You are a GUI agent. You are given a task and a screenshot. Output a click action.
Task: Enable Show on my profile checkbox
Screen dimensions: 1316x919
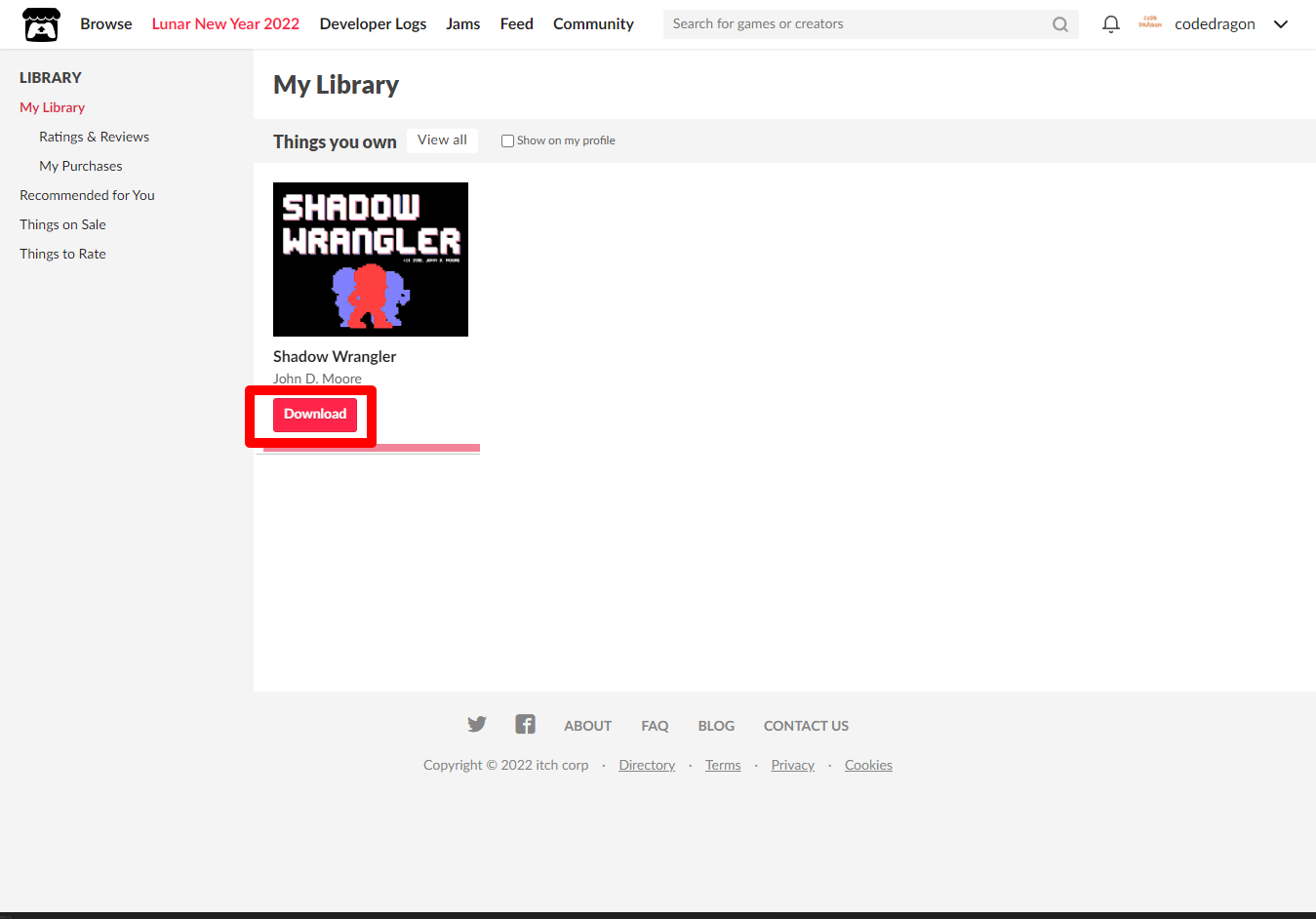[507, 140]
